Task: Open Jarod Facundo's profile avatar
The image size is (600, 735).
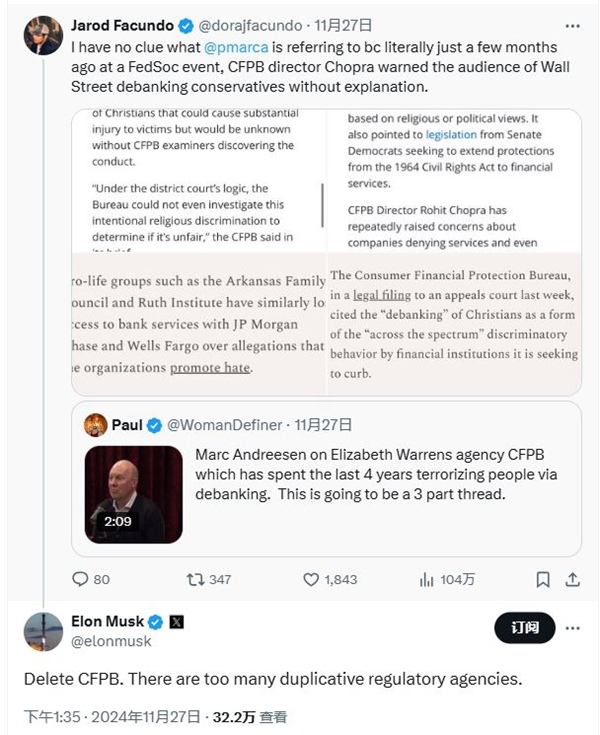Action: click(x=44, y=36)
